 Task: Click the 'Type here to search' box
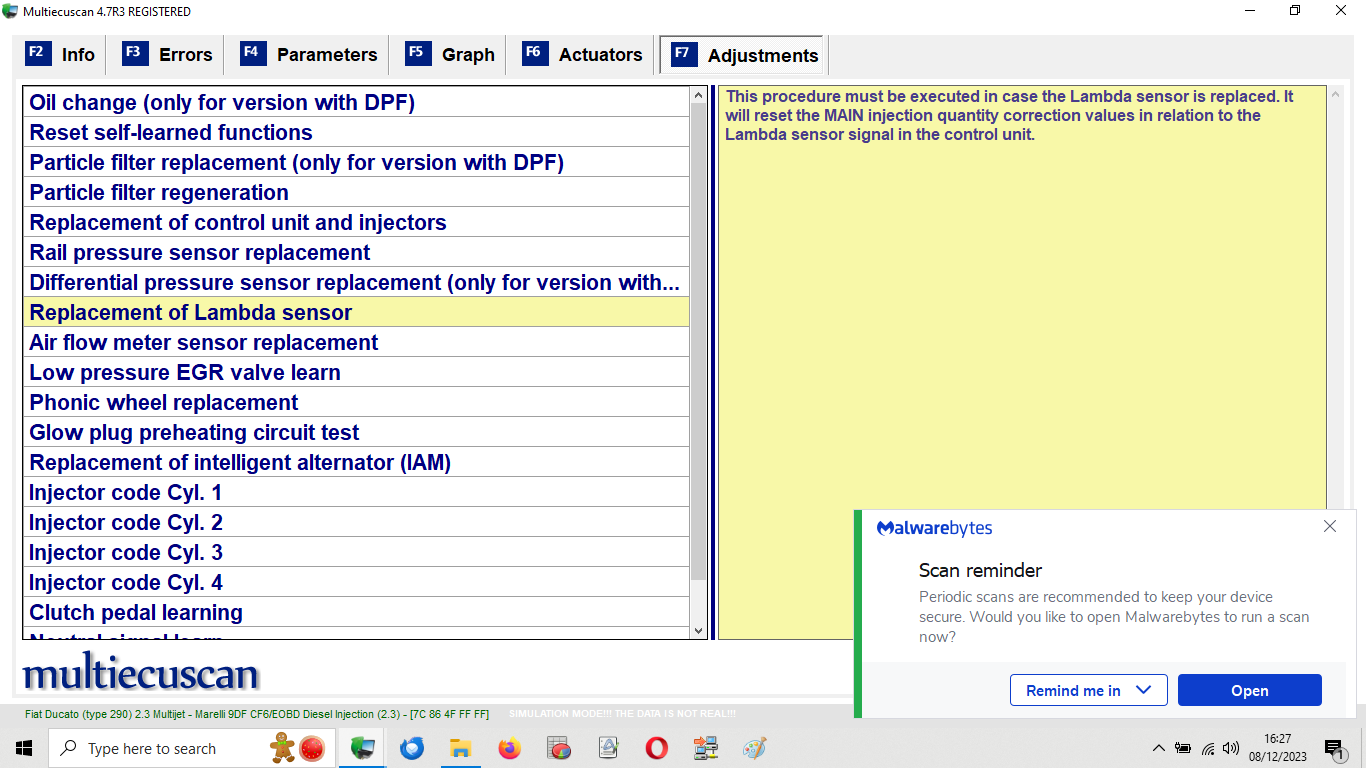[x=193, y=748]
